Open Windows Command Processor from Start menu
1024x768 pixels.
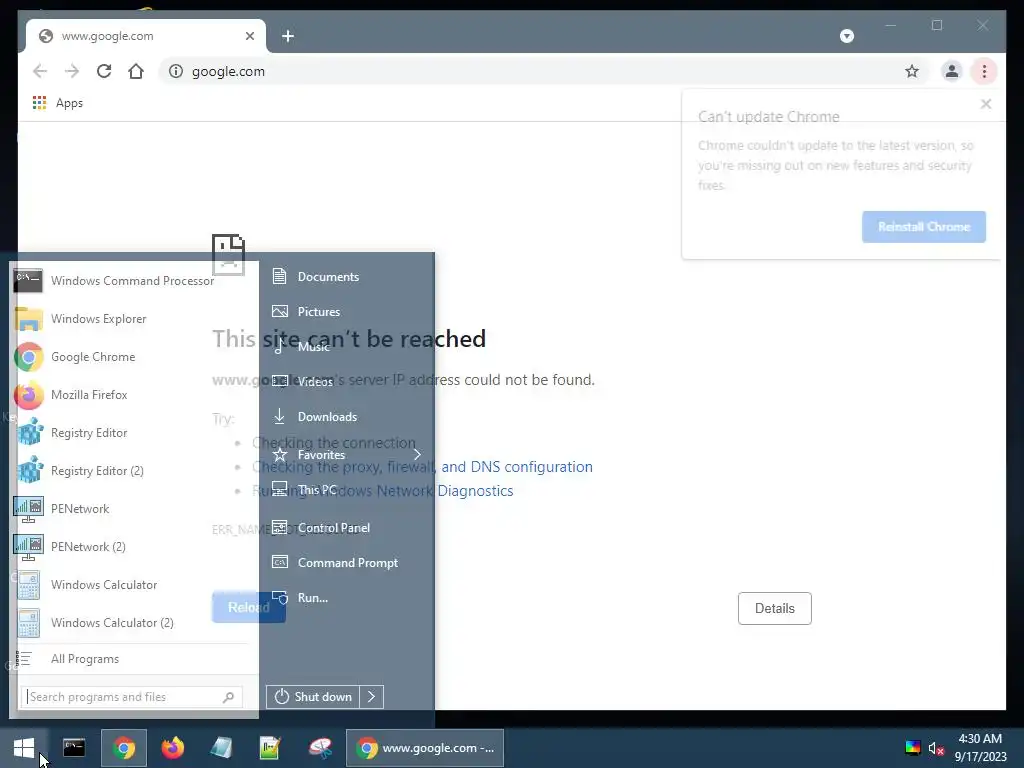pyautogui.click(x=134, y=281)
